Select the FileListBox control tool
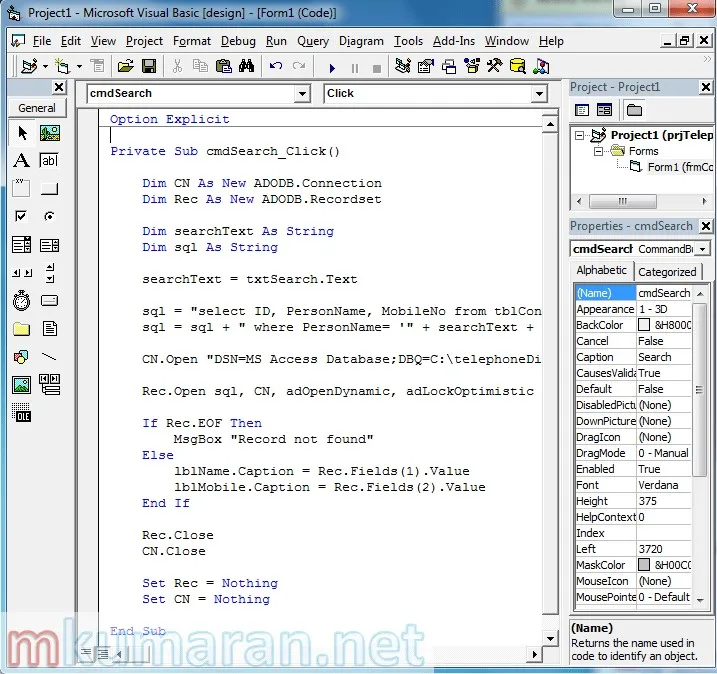This screenshot has width=717, height=674. pyautogui.click(x=49, y=328)
